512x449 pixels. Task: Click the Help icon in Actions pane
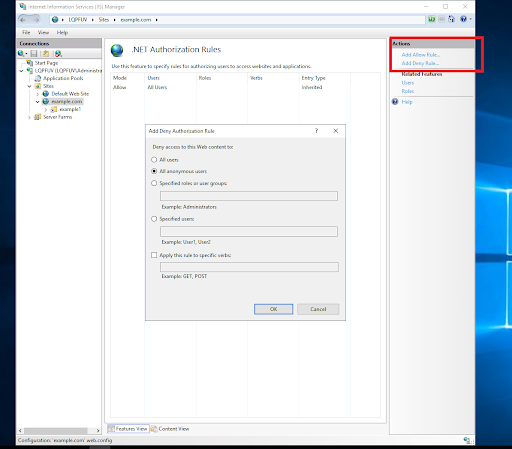pyautogui.click(x=395, y=102)
